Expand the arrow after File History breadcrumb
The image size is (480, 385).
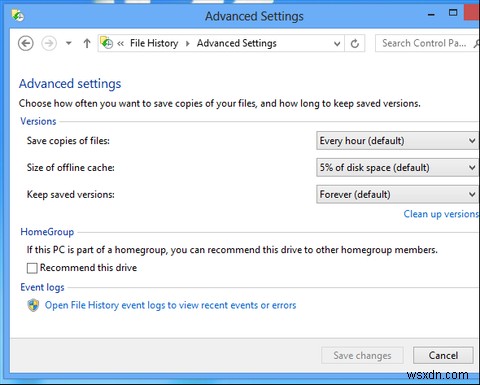click(x=188, y=44)
